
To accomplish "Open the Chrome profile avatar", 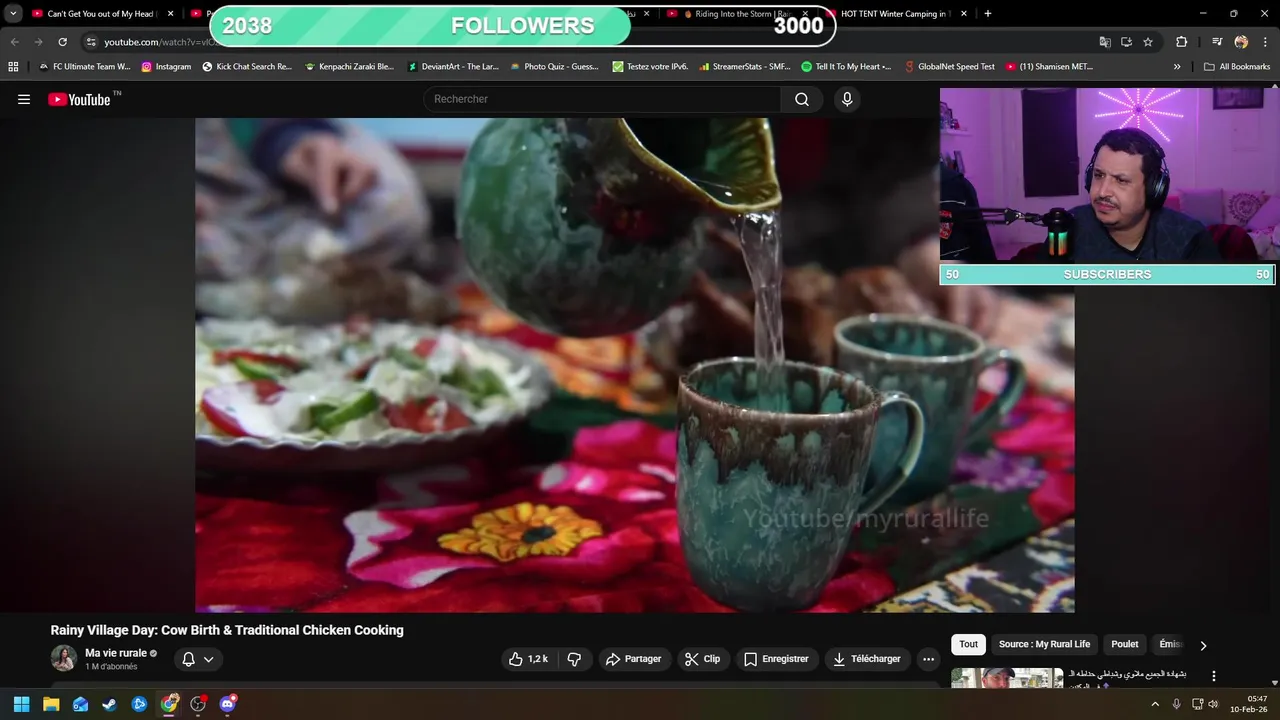I will (x=1241, y=42).
